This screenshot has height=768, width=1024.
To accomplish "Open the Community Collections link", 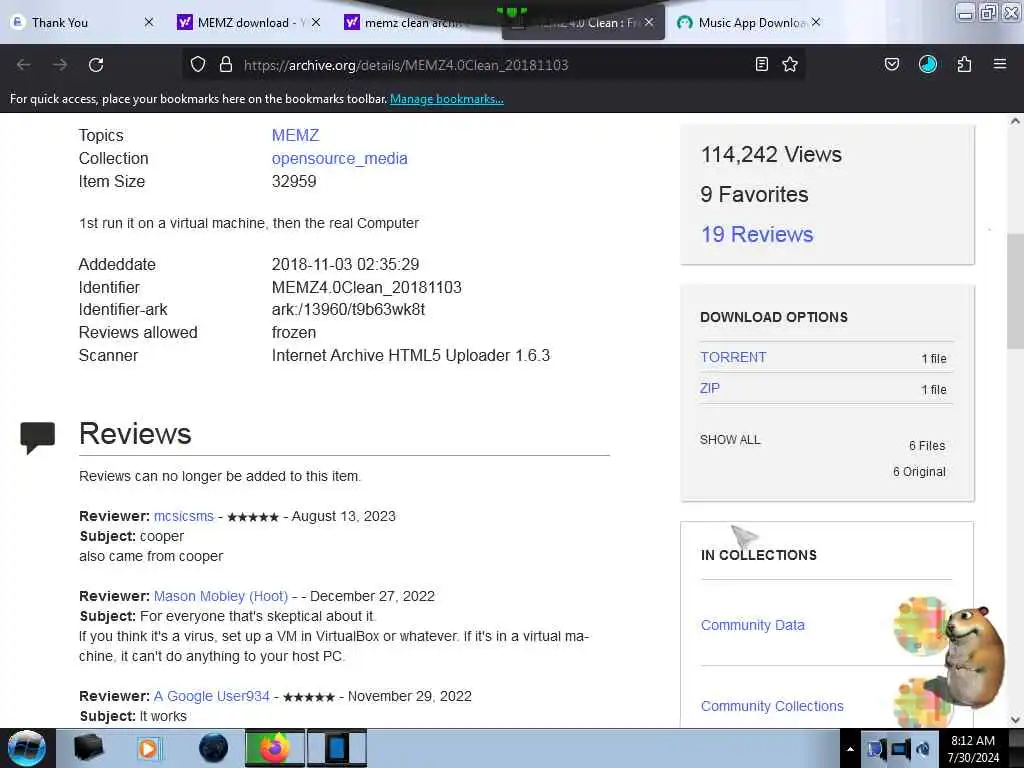I will click(x=772, y=706).
